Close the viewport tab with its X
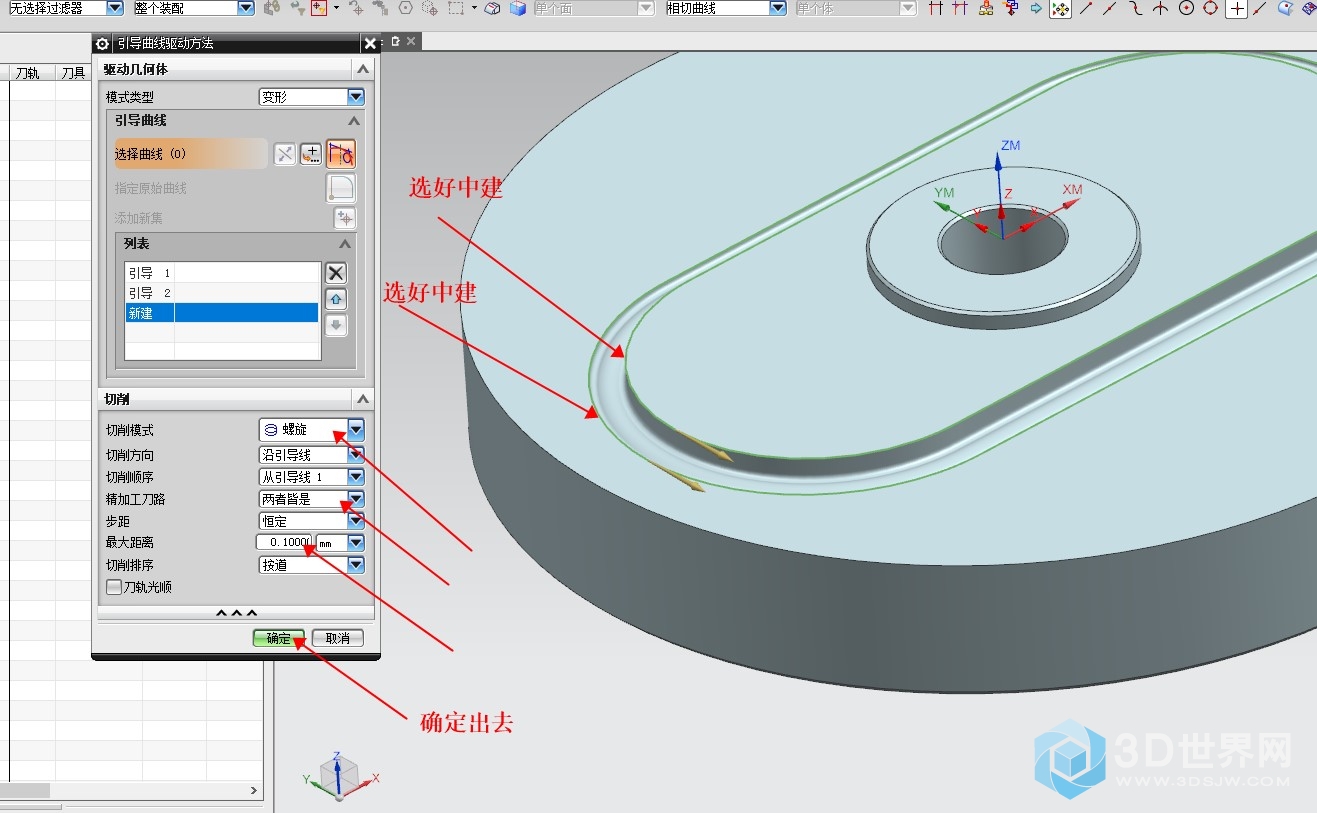This screenshot has height=813, width=1317. [410, 41]
